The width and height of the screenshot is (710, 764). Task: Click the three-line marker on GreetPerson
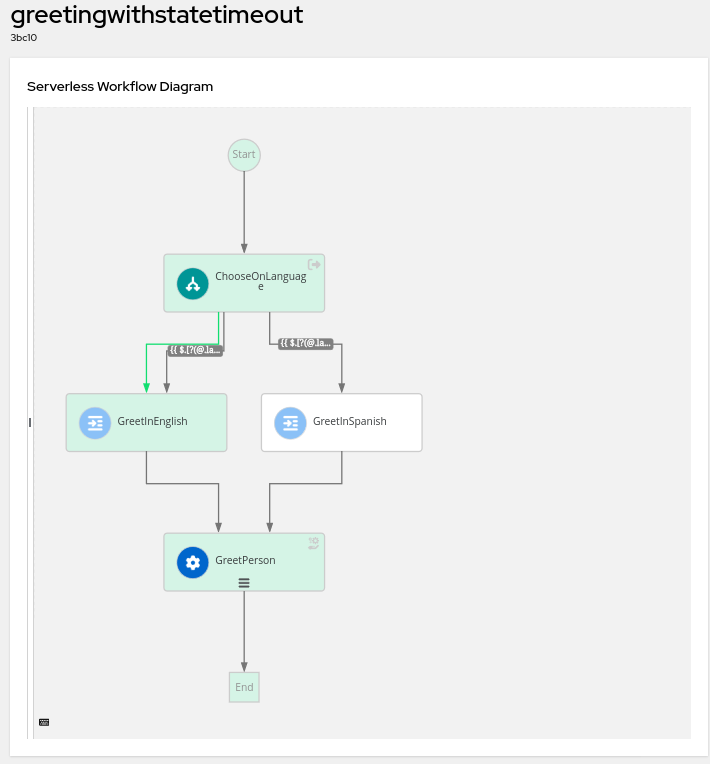(244, 582)
